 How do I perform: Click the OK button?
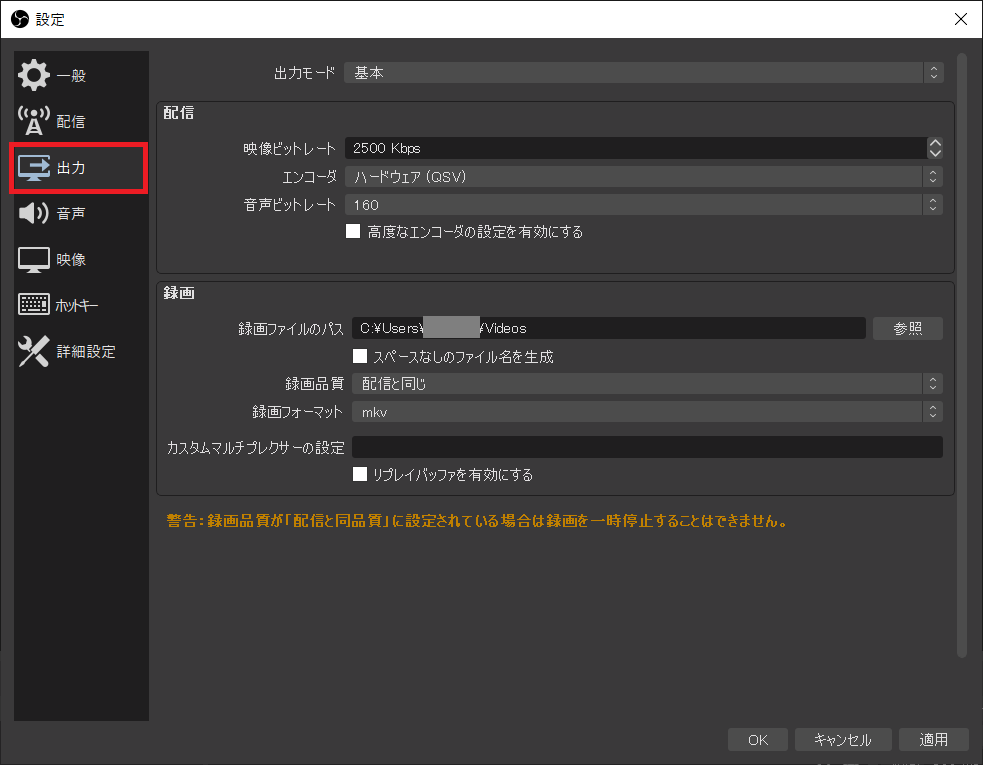pos(757,740)
